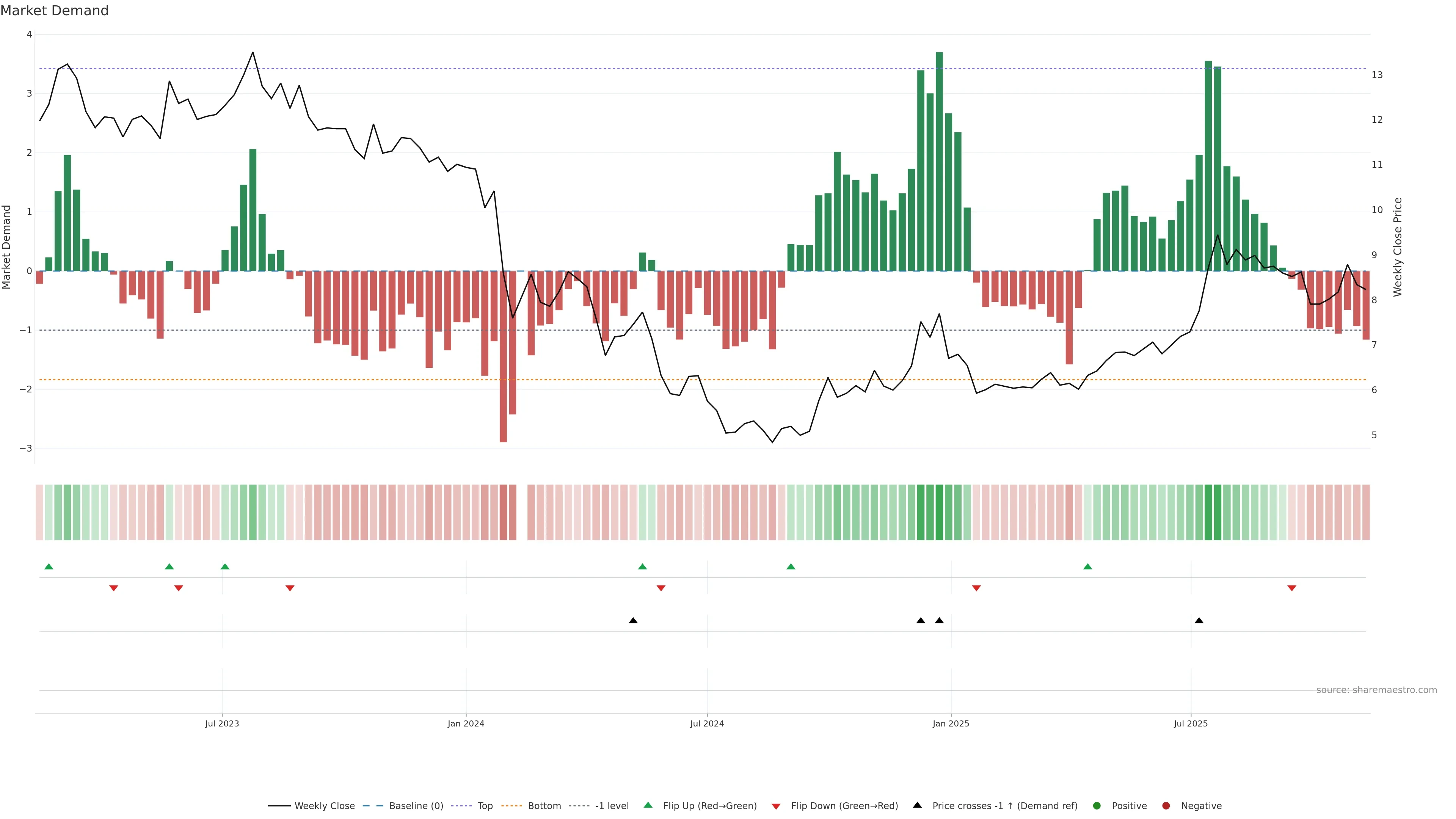Screen dimensions: 1456x819
Task: Click Flip Up green triangle legend icon
Action: pyautogui.click(x=648, y=805)
